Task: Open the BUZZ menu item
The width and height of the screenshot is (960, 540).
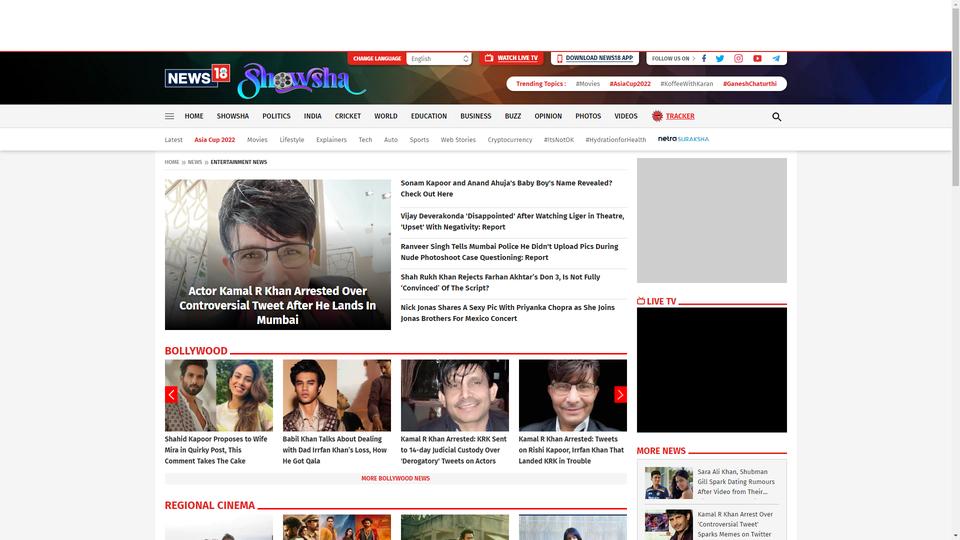Action: 513,116
